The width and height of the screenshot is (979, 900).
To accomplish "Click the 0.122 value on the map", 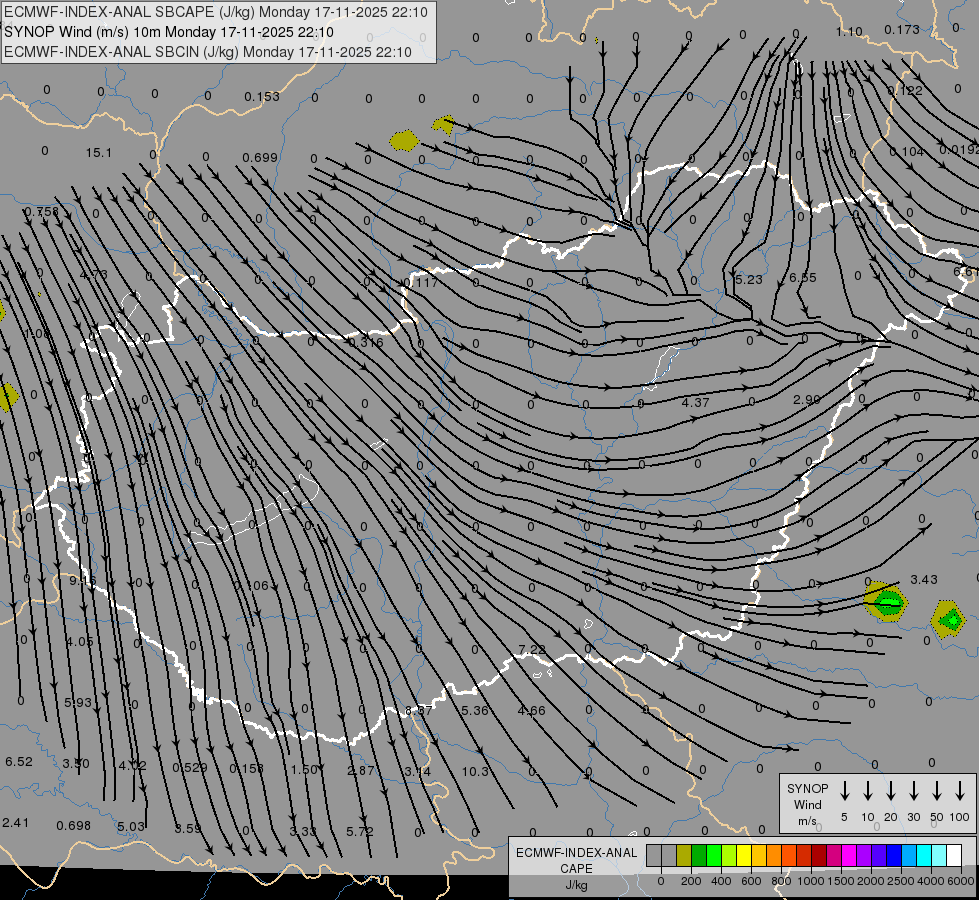I will click(x=905, y=90).
